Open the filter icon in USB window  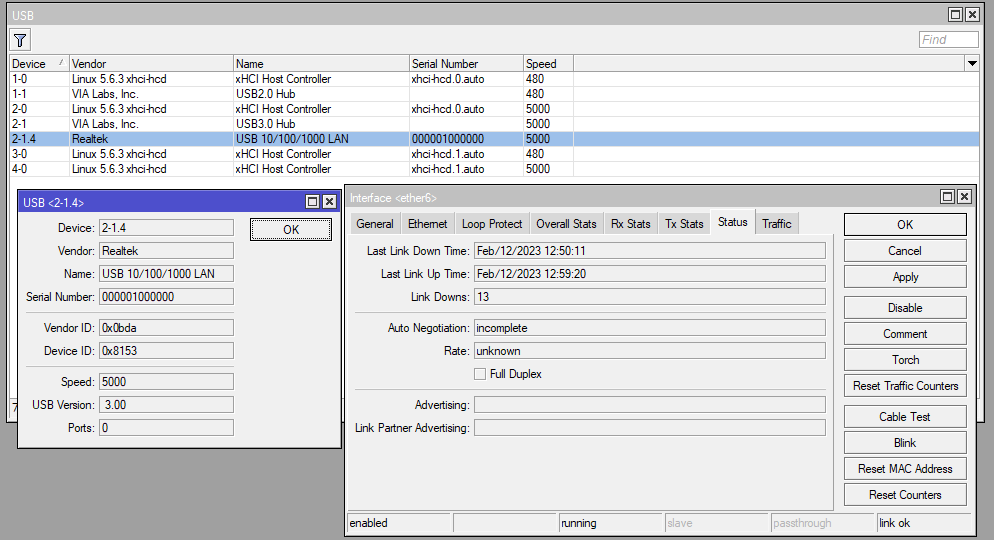pyautogui.click(x=20, y=40)
